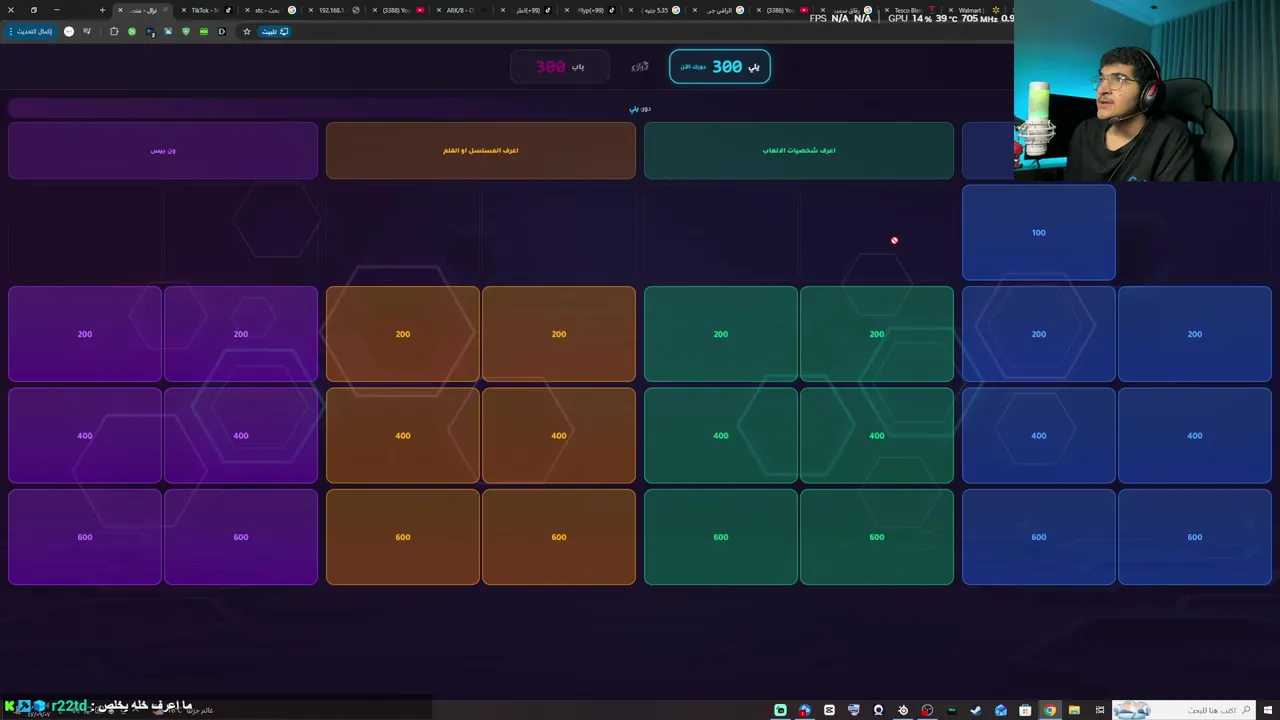Open the right blue 600 card
This screenshot has height=720, width=1280.
[1195, 537]
